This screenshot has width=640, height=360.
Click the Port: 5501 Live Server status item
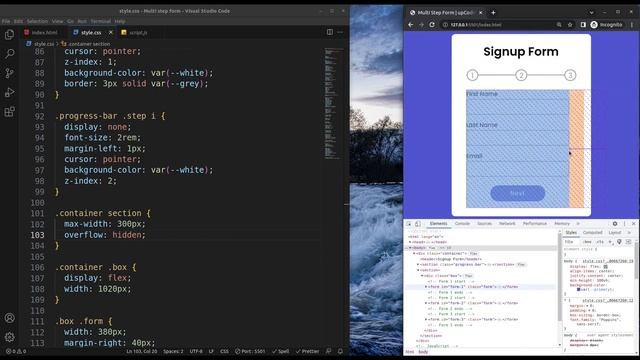[250, 351]
